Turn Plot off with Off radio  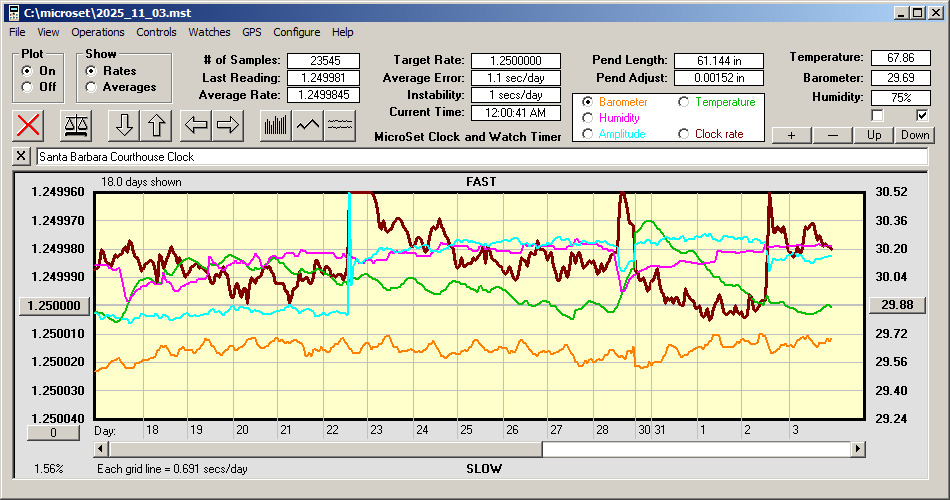click(27, 87)
